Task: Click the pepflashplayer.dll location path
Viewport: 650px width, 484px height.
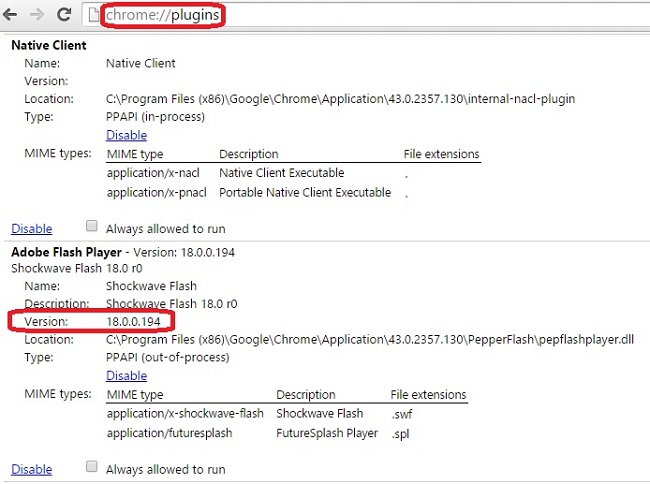Action: pyautogui.click(x=370, y=340)
